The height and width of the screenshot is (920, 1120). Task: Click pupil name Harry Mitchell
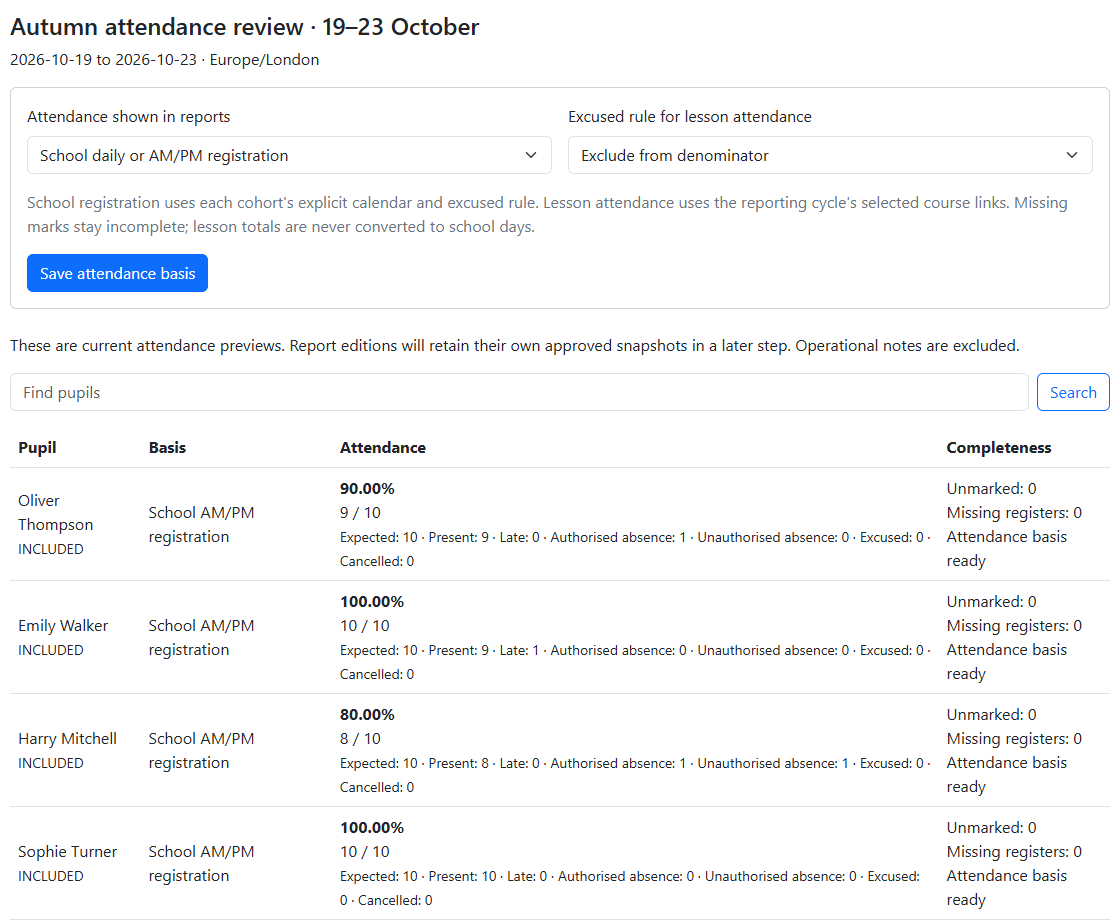click(67, 739)
